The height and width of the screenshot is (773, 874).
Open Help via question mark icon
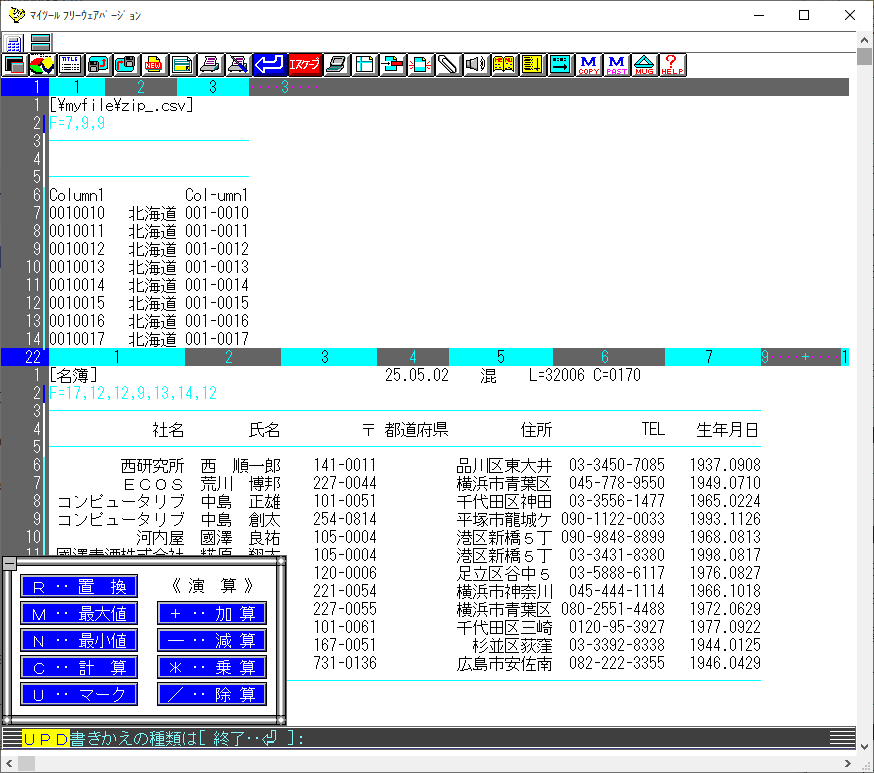tap(673, 65)
